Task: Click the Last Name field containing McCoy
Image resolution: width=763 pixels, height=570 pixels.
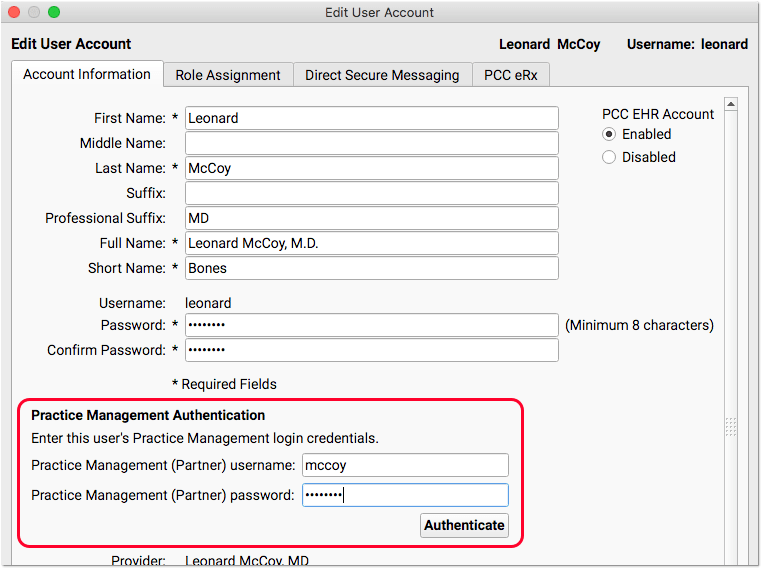Action: (x=371, y=168)
